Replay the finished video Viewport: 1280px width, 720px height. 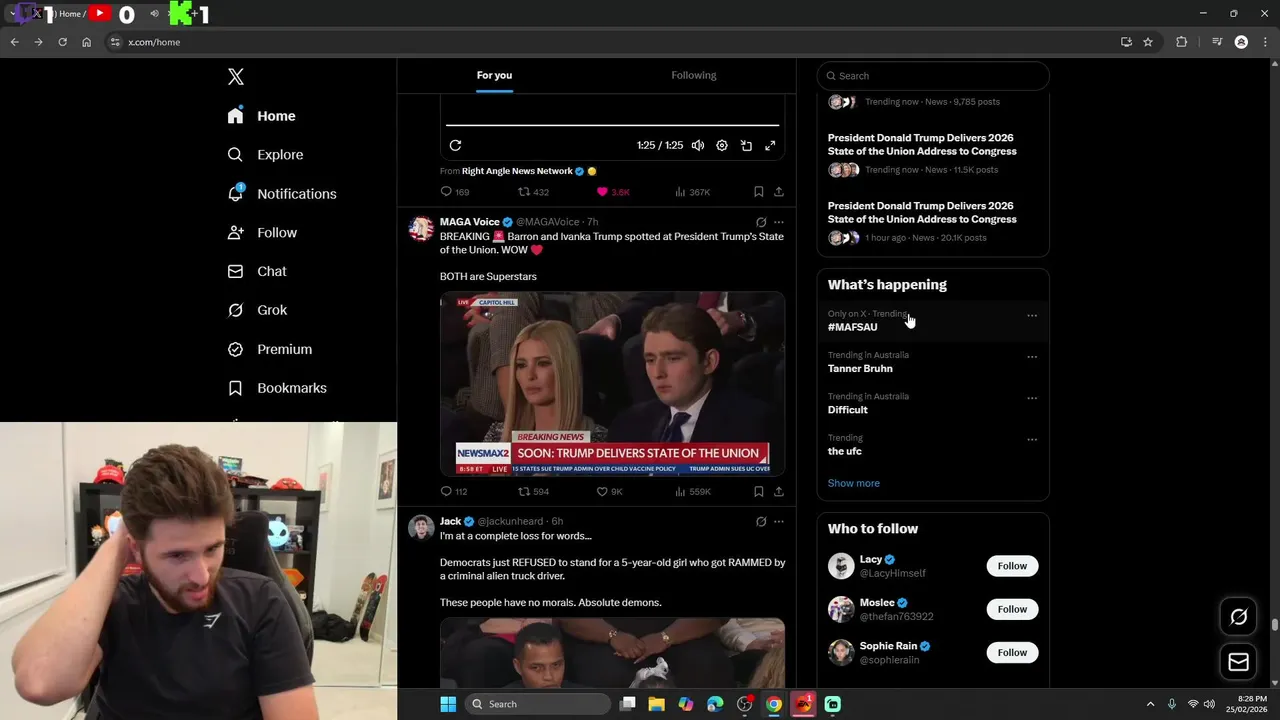(x=455, y=145)
